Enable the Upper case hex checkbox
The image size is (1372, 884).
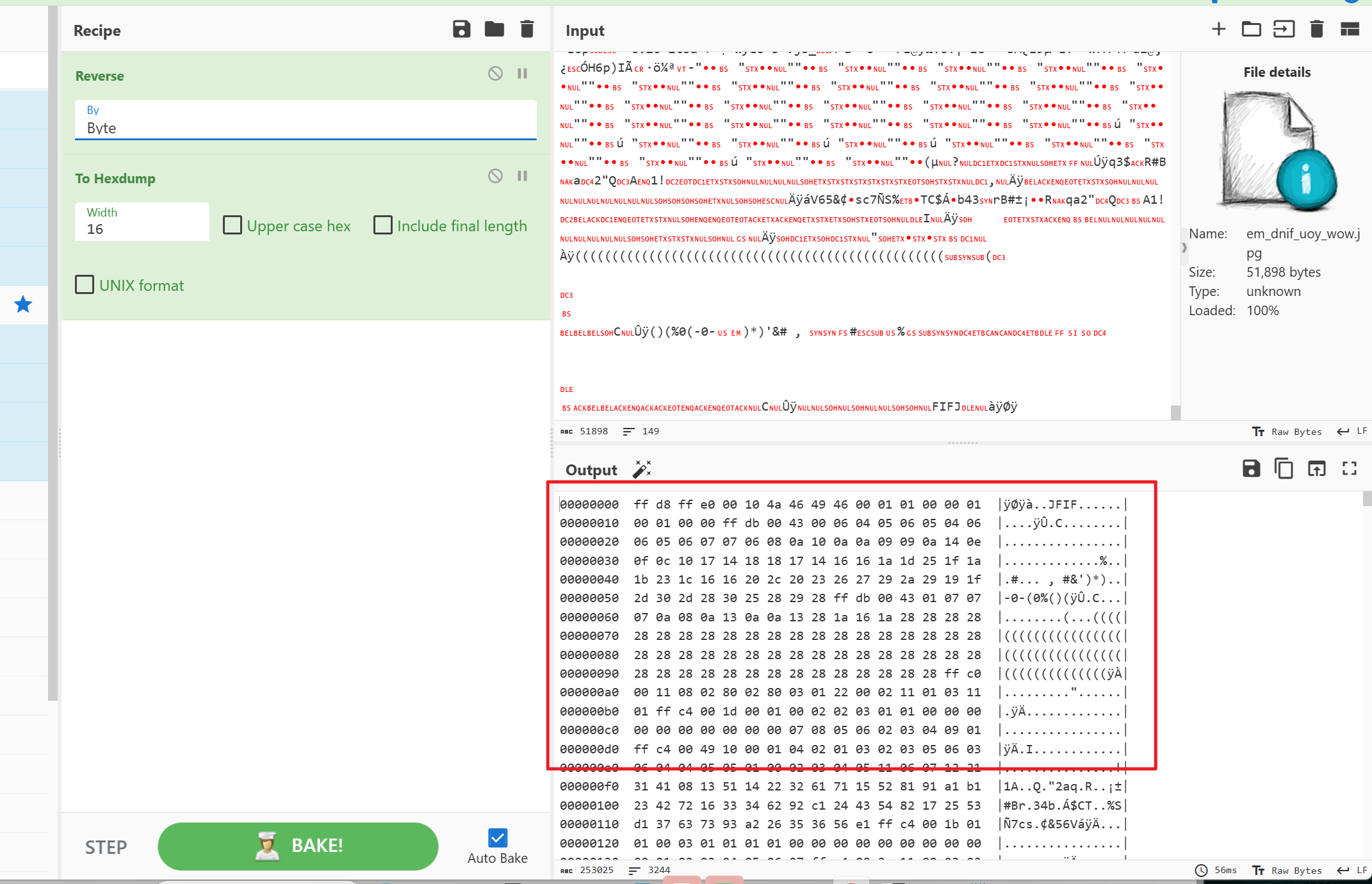tap(233, 225)
